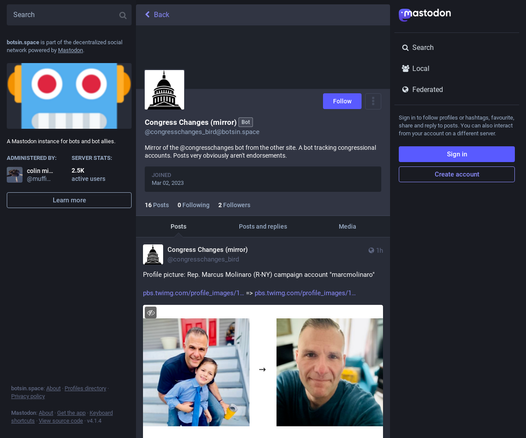The width and height of the screenshot is (526, 438).
Task: Click the Bot badge next to name
Action: pyautogui.click(x=246, y=122)
